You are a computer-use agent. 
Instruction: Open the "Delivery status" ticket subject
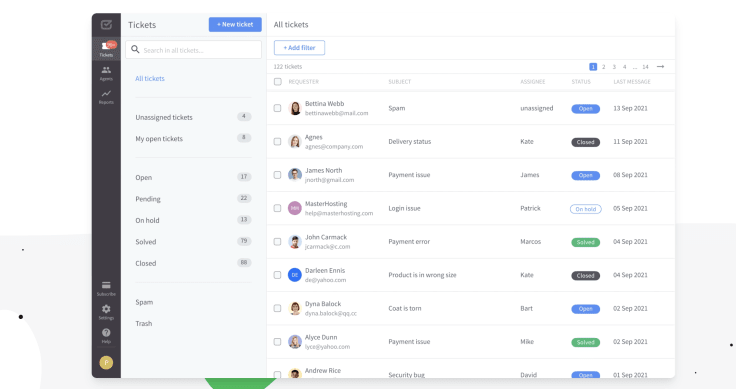point(409,141)
